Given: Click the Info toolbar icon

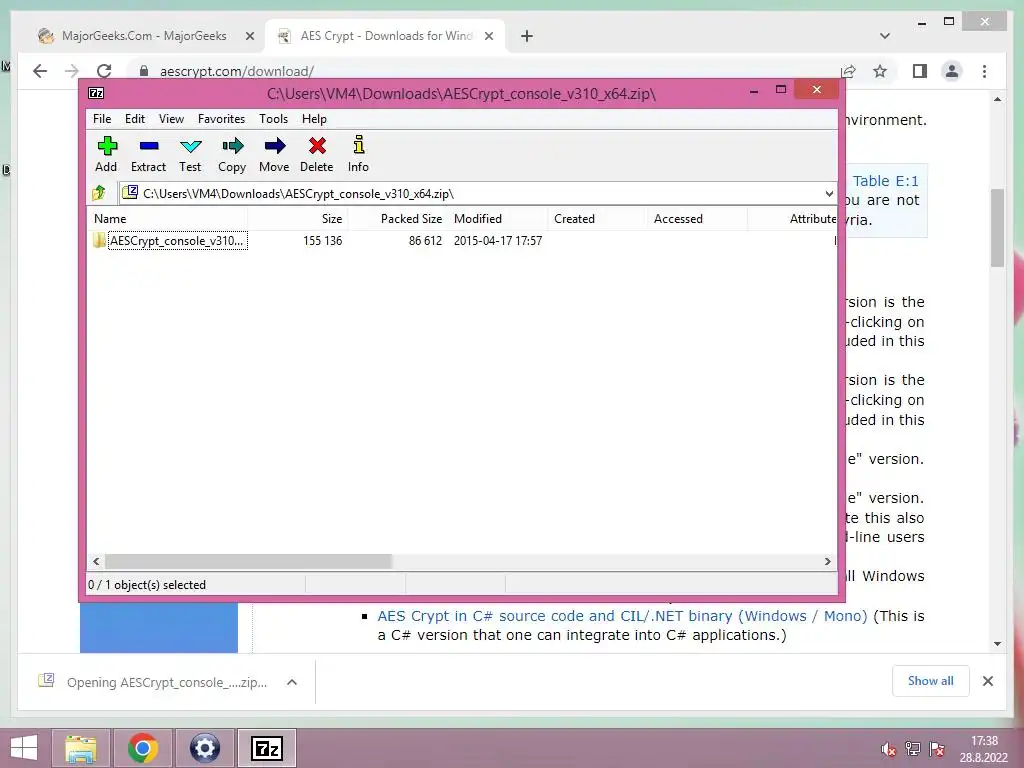Looking at the screenshot, I should (359, 144).
